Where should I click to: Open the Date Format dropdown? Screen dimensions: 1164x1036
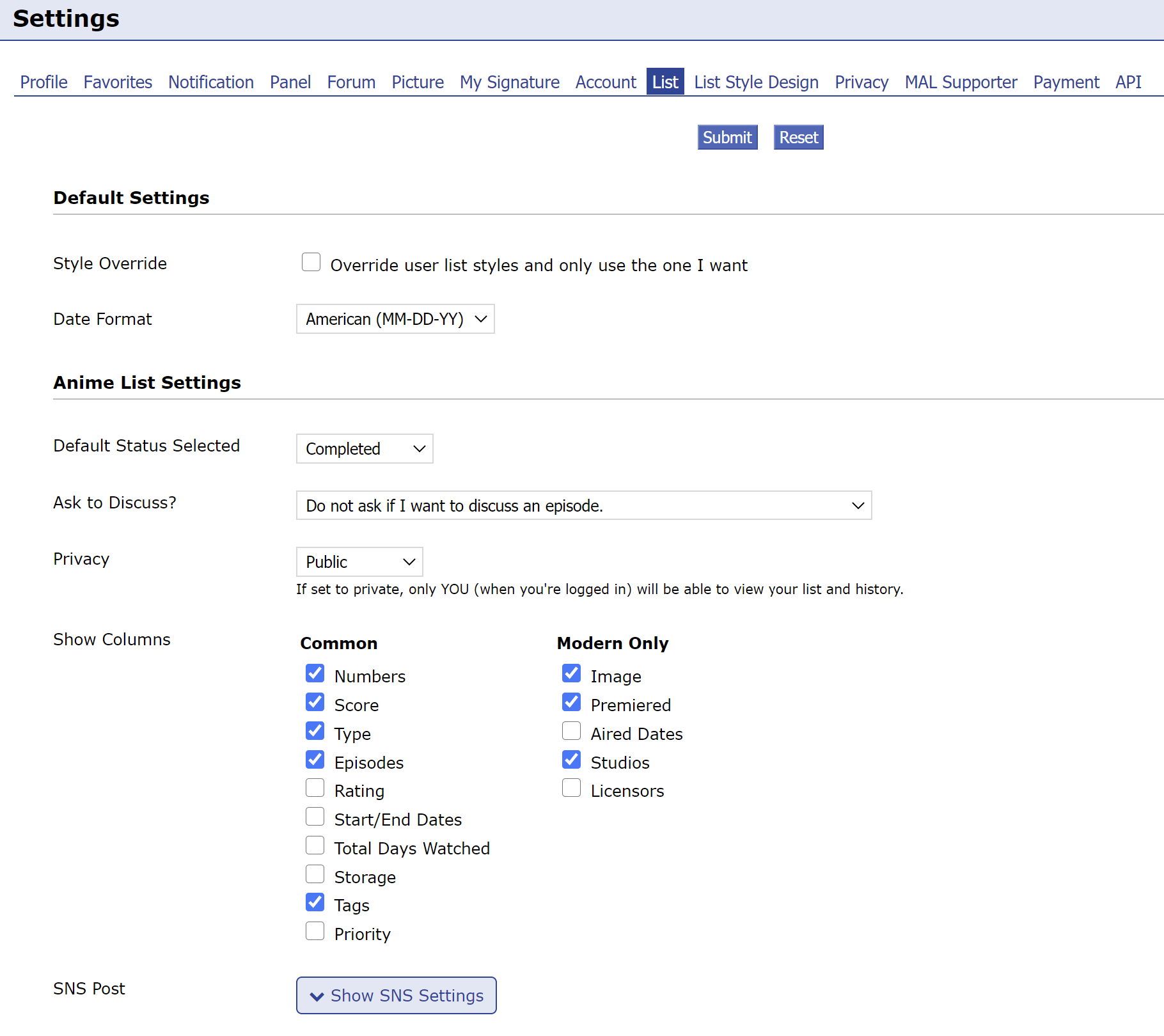[395, 319]
